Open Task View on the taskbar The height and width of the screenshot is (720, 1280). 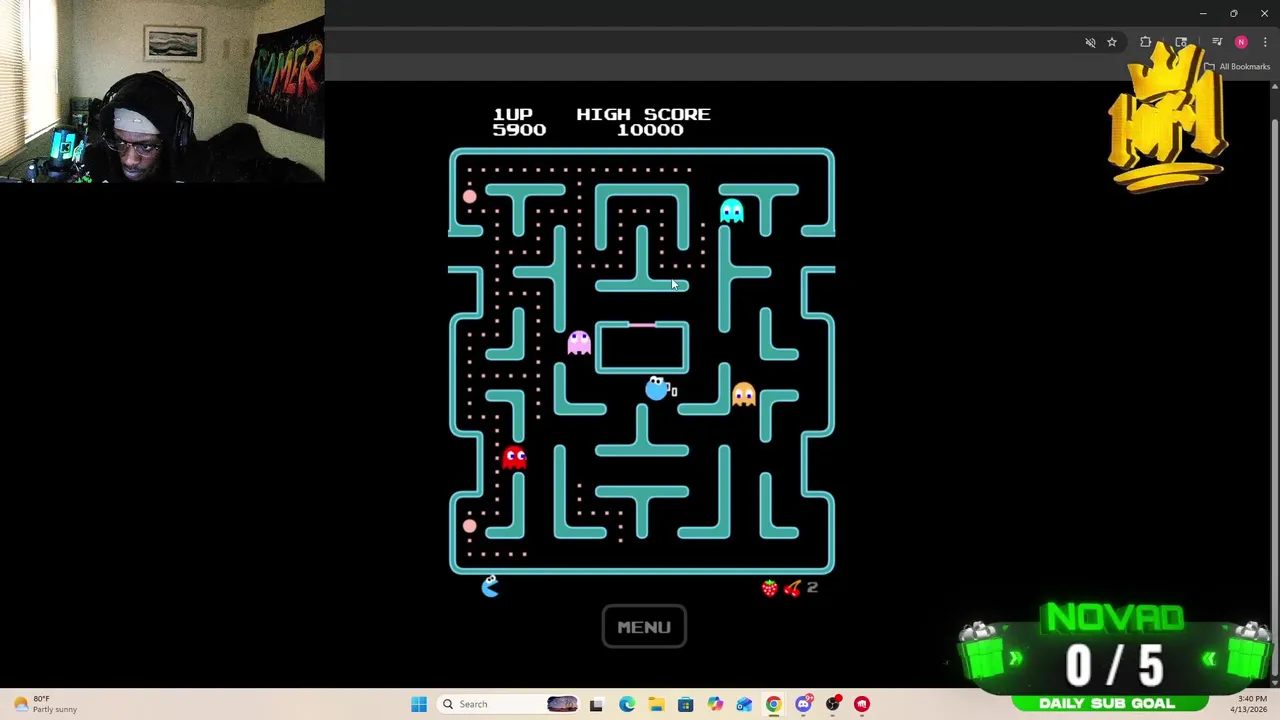(596, 704)
